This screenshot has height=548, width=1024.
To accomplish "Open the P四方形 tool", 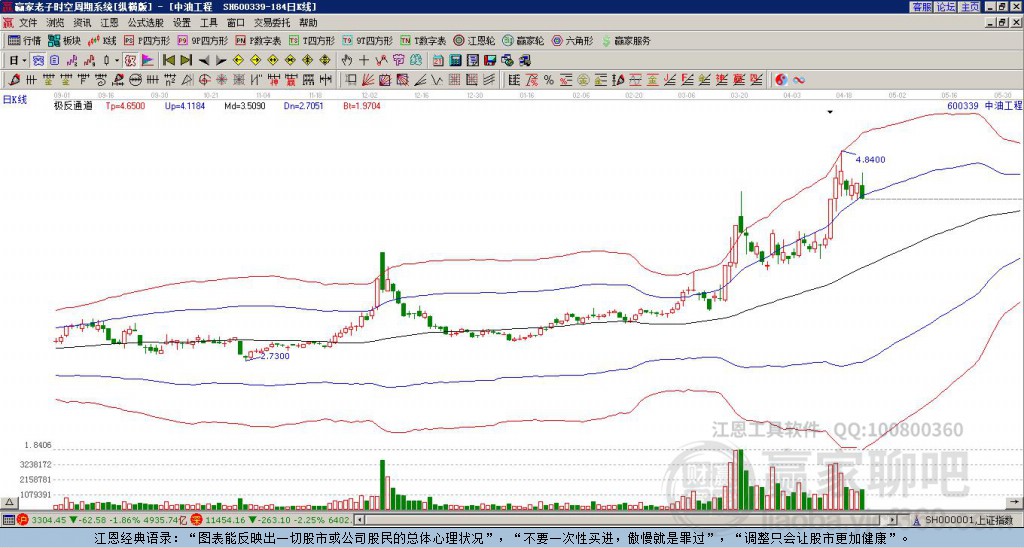I will tap(147, 40).
